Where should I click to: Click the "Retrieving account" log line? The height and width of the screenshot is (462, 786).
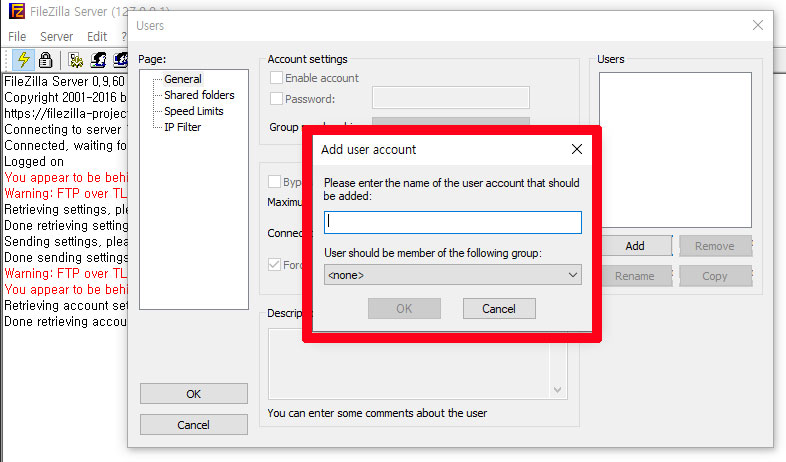pyautogui.click(x=65, y=306)
